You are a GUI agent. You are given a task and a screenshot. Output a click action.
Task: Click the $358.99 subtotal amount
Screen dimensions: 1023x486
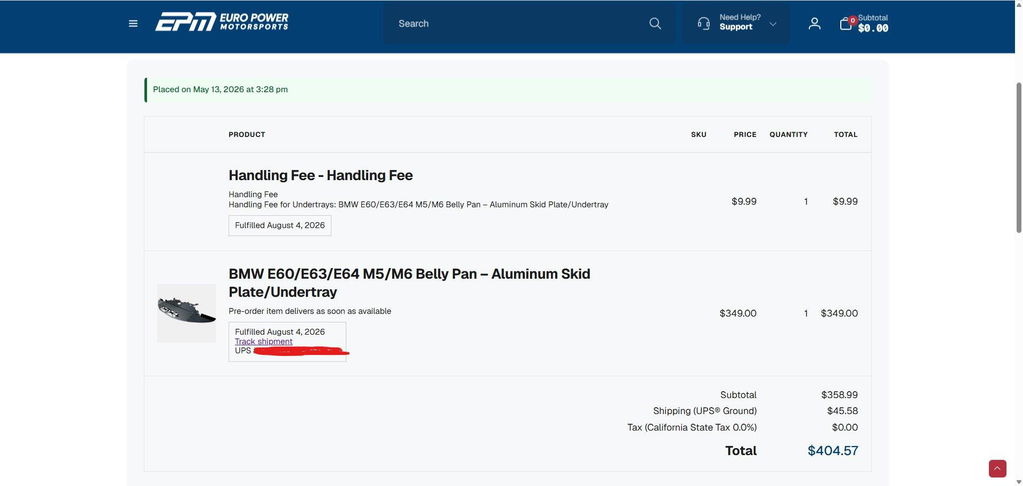840,395
